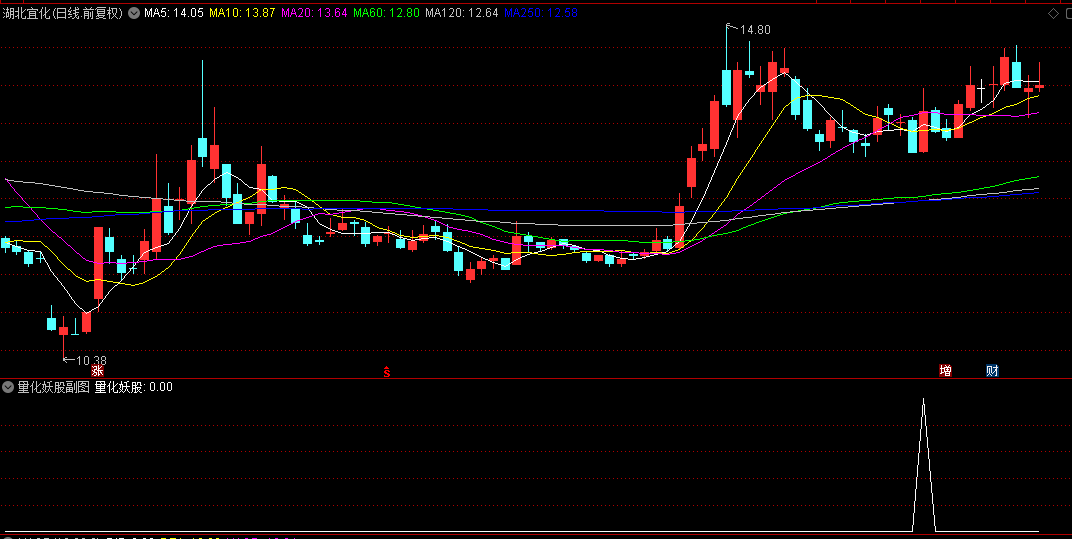Click the blue 财 financial marker
1072x539 pixels.
(x=992, y=371)
